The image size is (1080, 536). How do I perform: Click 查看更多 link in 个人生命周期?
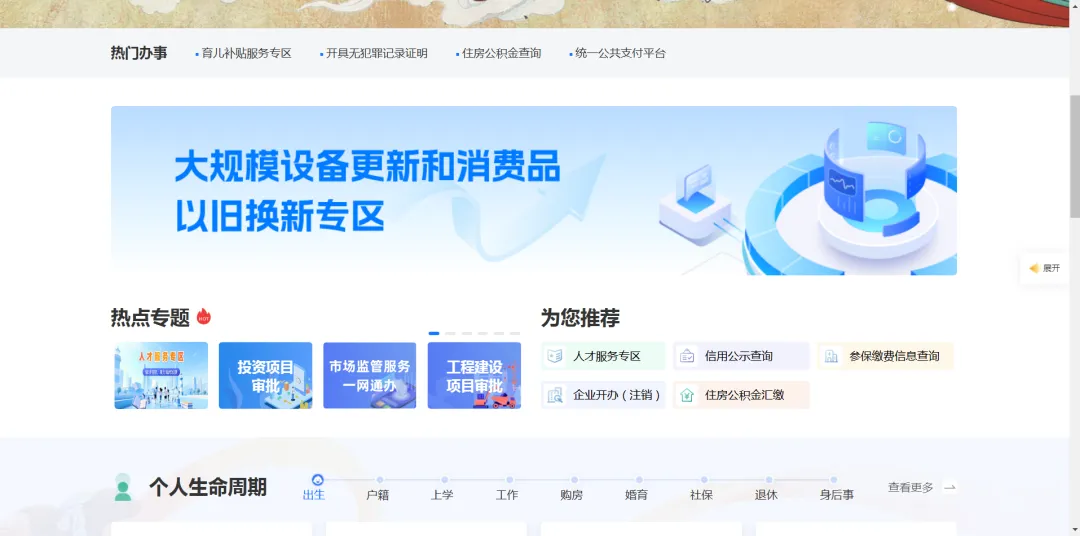911,488
